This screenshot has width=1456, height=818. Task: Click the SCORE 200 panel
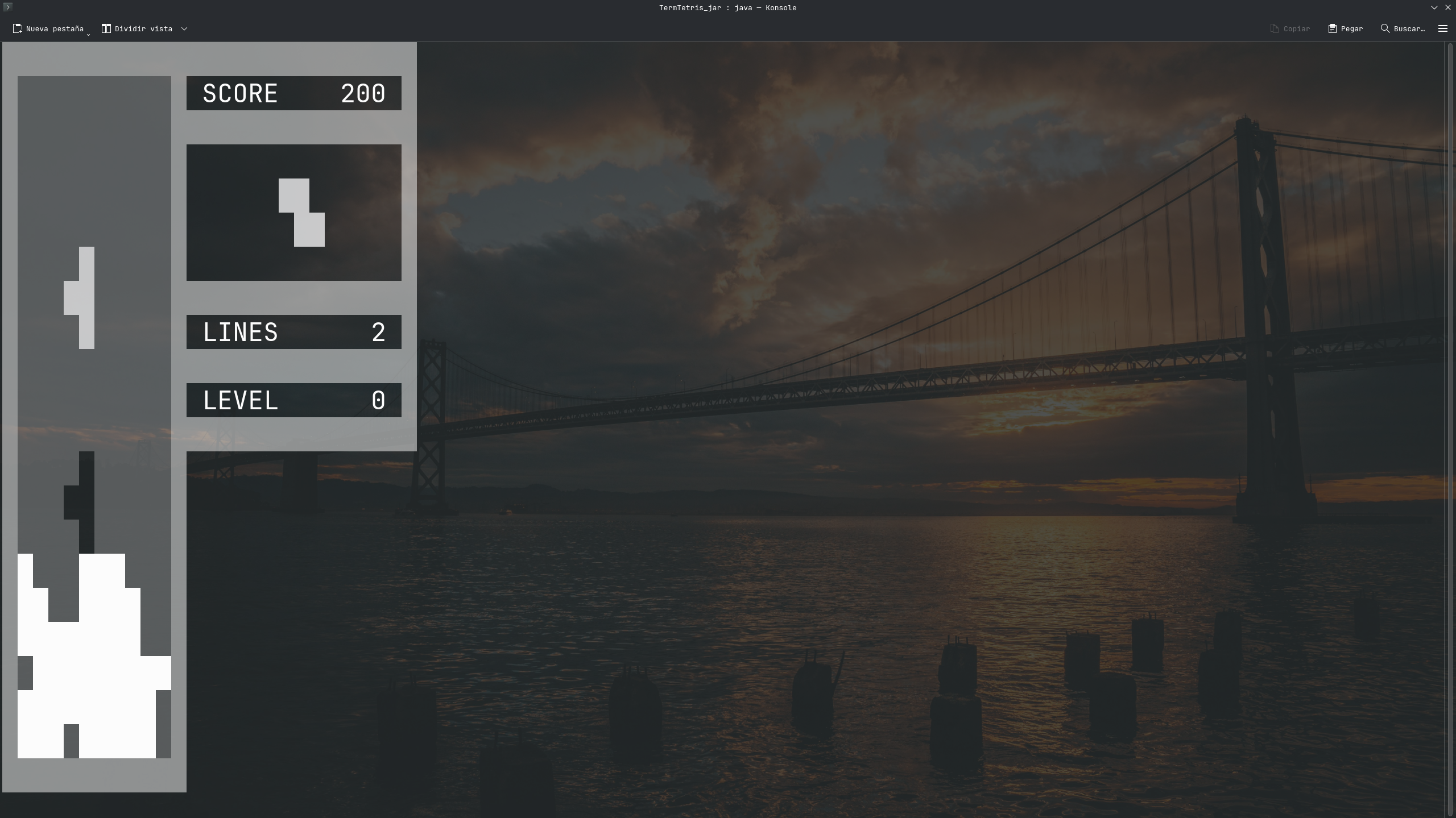(x=293, y=93)
